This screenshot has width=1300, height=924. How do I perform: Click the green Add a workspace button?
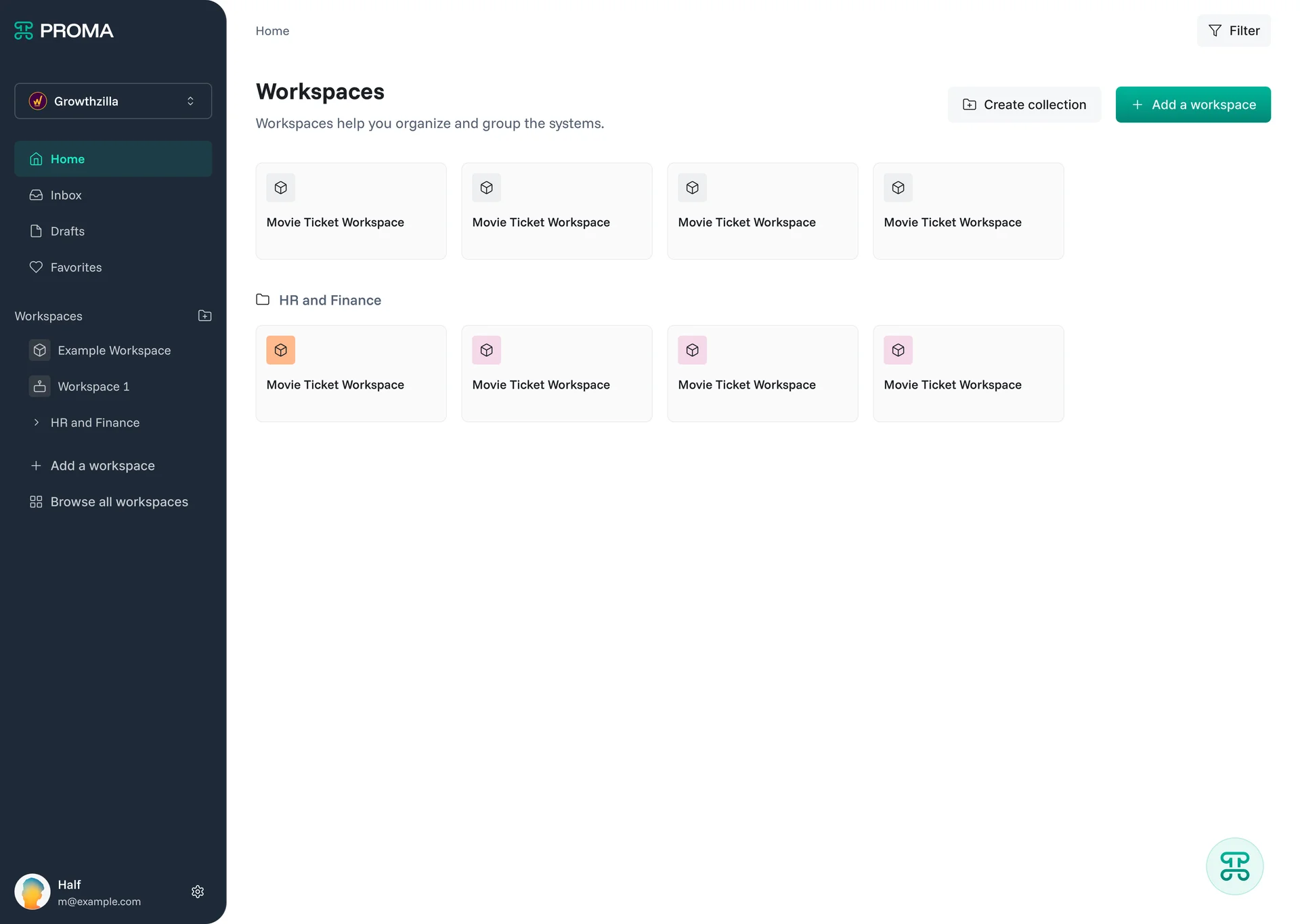point(1192,105)
